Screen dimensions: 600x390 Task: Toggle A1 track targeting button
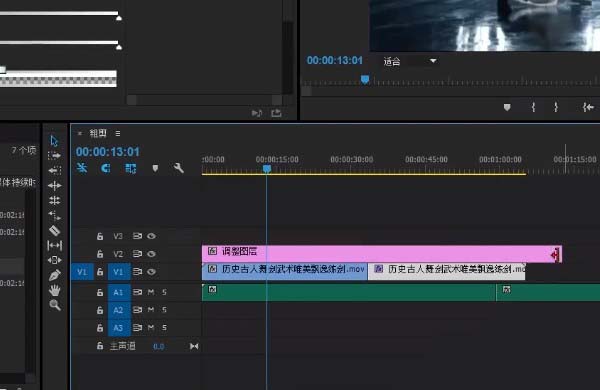tap(119, 292)
